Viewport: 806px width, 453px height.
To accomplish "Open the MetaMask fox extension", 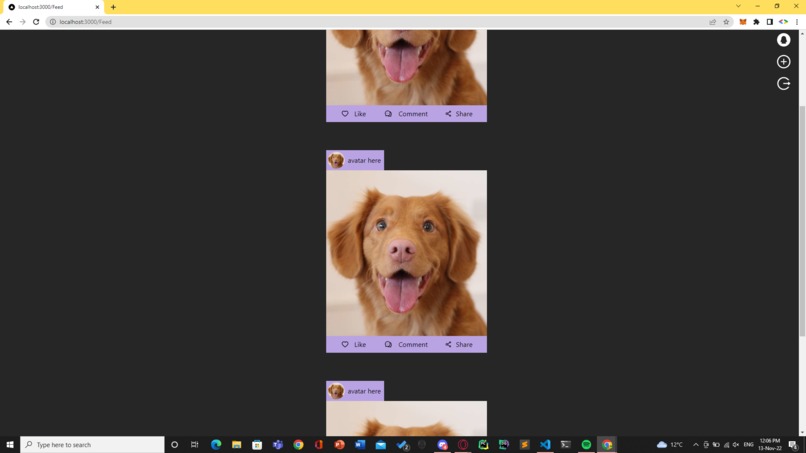I will click(743, 22).
